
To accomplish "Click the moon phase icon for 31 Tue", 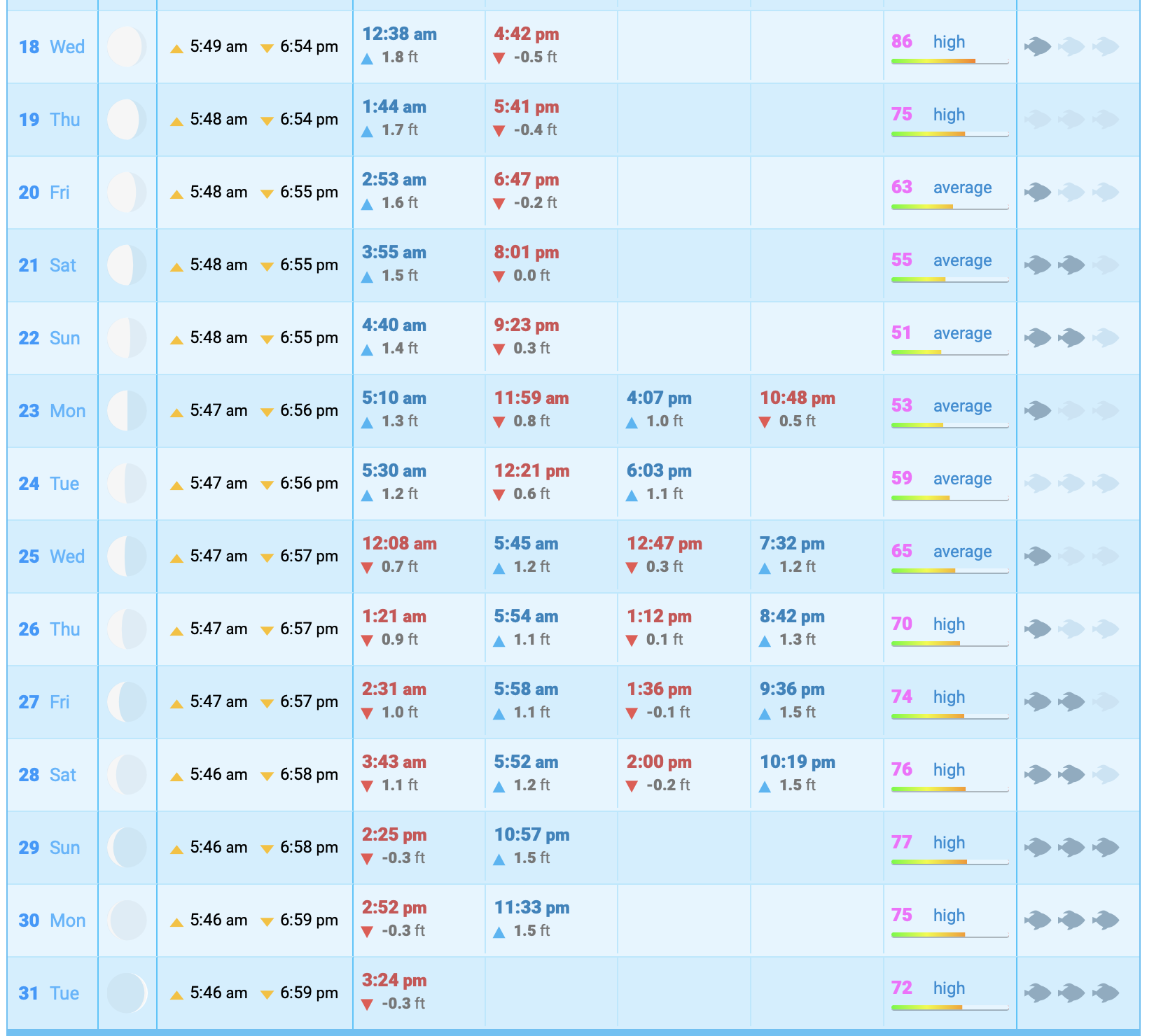I will coord(127,993).
